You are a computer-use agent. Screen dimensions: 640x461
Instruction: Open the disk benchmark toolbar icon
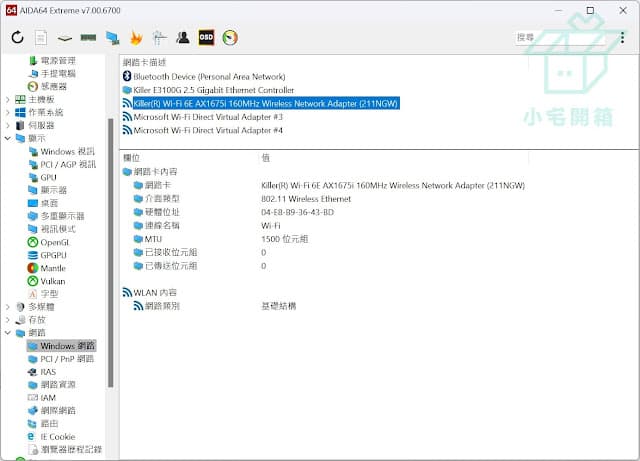(x=65, y=38)
